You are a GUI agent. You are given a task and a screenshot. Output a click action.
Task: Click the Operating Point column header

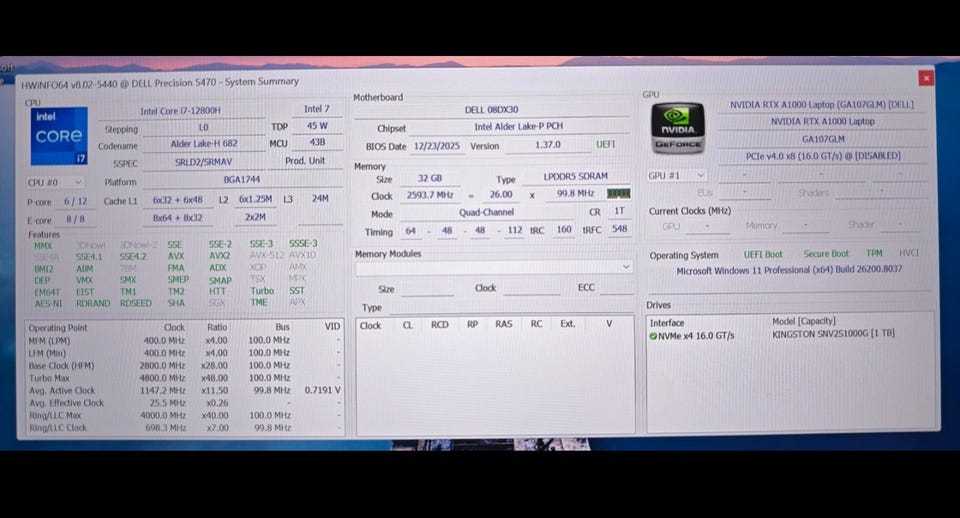(x=58, y=328)
